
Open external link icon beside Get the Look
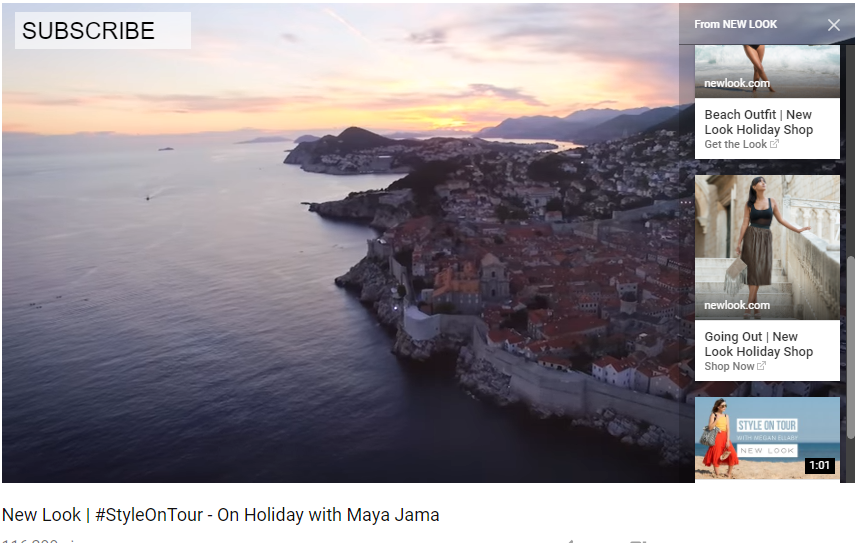(x=774, y=144)
